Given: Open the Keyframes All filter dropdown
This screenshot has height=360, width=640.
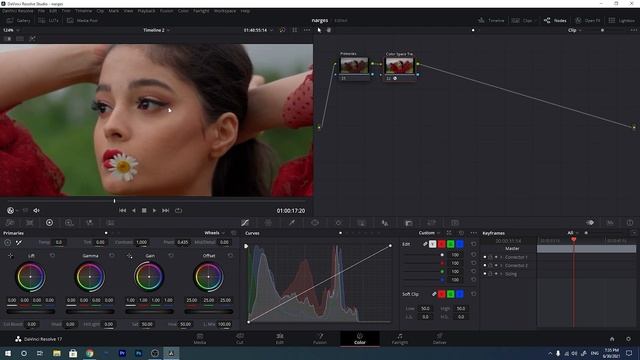Looking at the screenshot, I should point(573,233).
